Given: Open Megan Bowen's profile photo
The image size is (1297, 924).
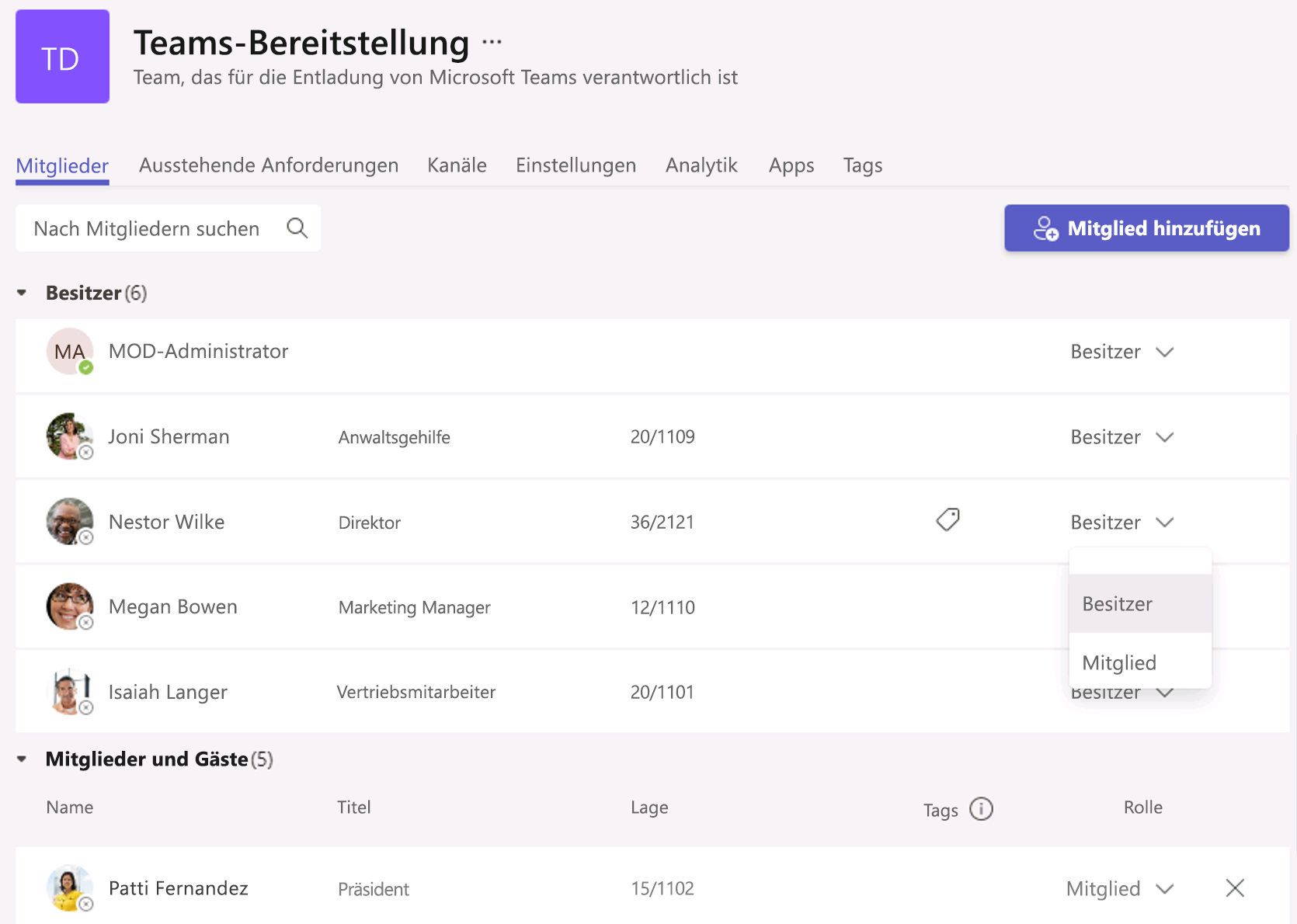Looking at the screenshot, I should 70,606.
